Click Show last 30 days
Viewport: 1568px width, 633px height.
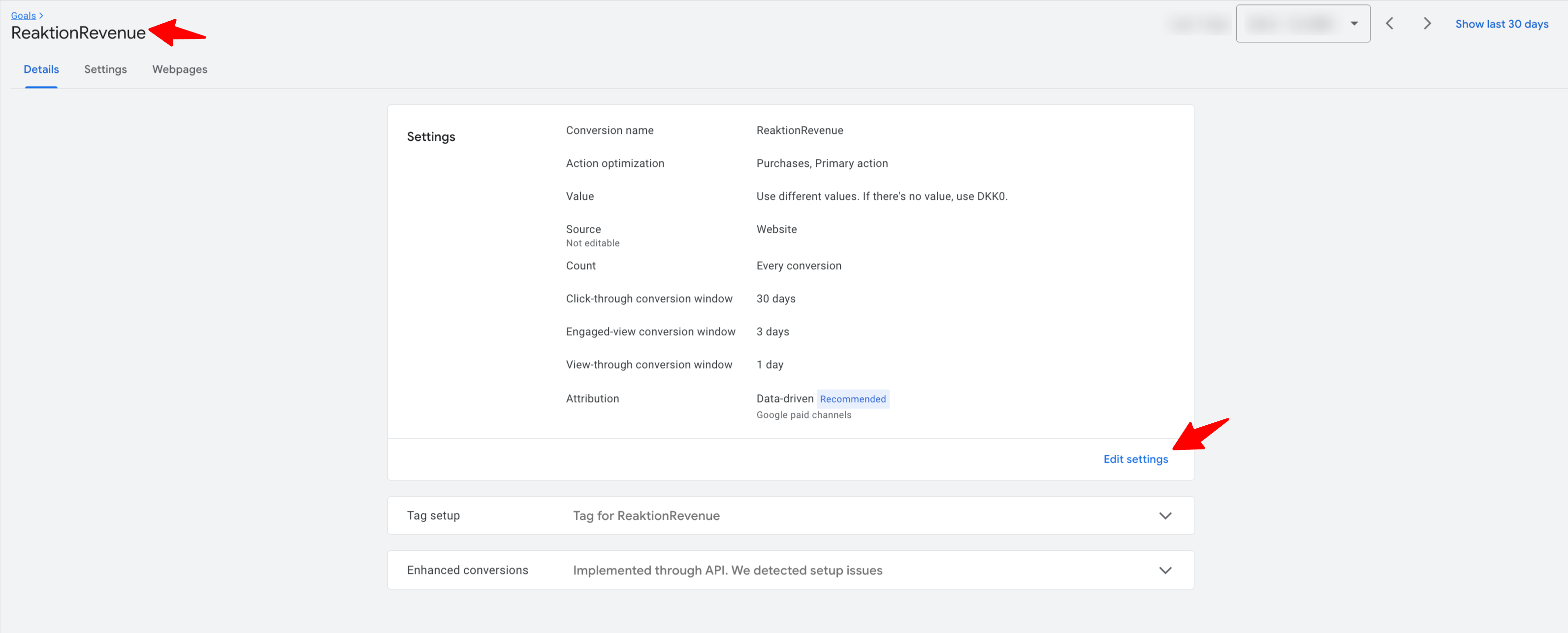coord(1501,24)
